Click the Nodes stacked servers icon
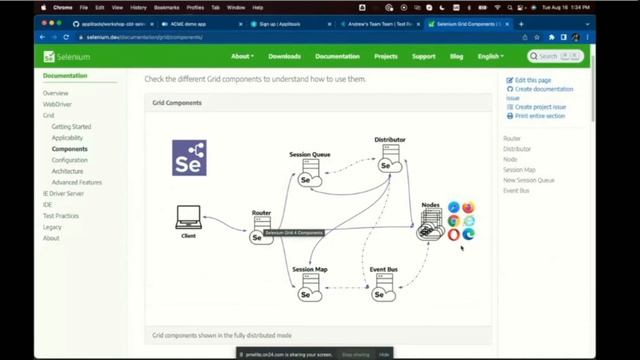Screen dimensions: 640x360 point(430,224)
